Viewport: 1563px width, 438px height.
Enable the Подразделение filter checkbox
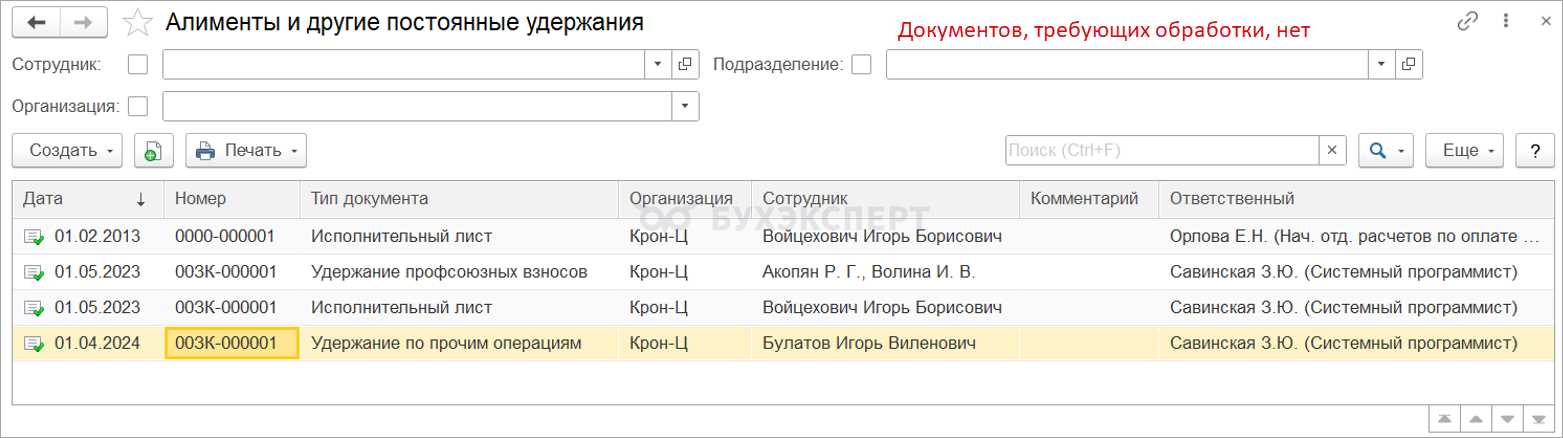click(x=862, y=64)
